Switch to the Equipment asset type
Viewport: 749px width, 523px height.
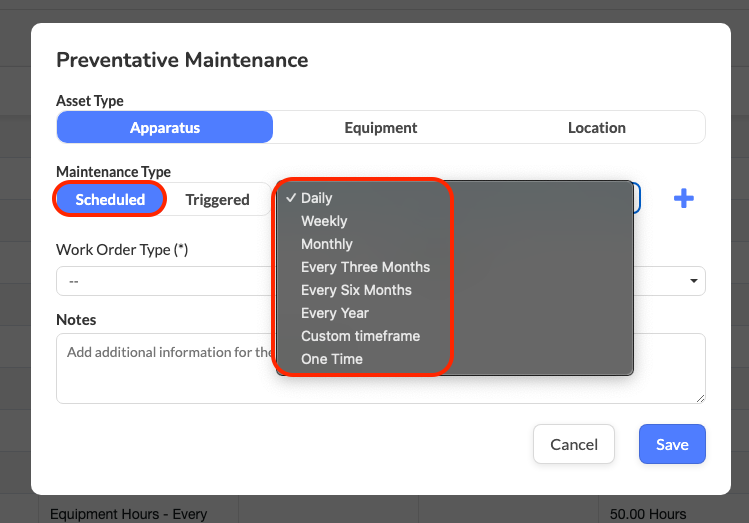[x=380, y=127]
